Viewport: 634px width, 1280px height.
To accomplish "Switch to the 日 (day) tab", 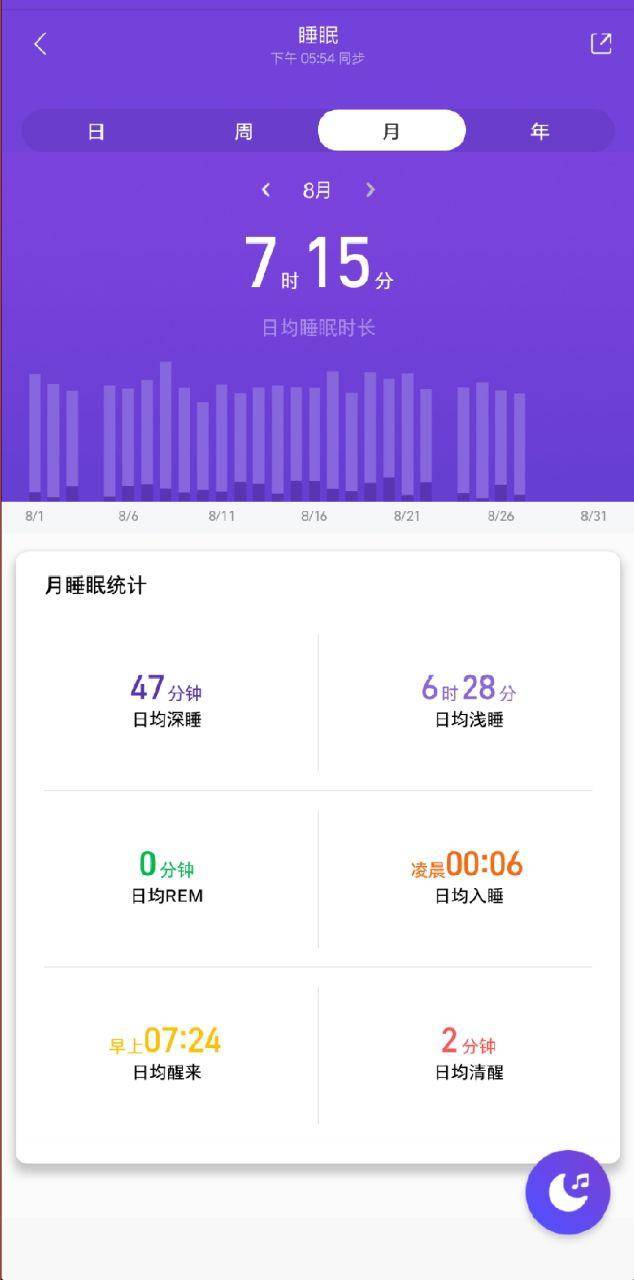I will 96,131.
